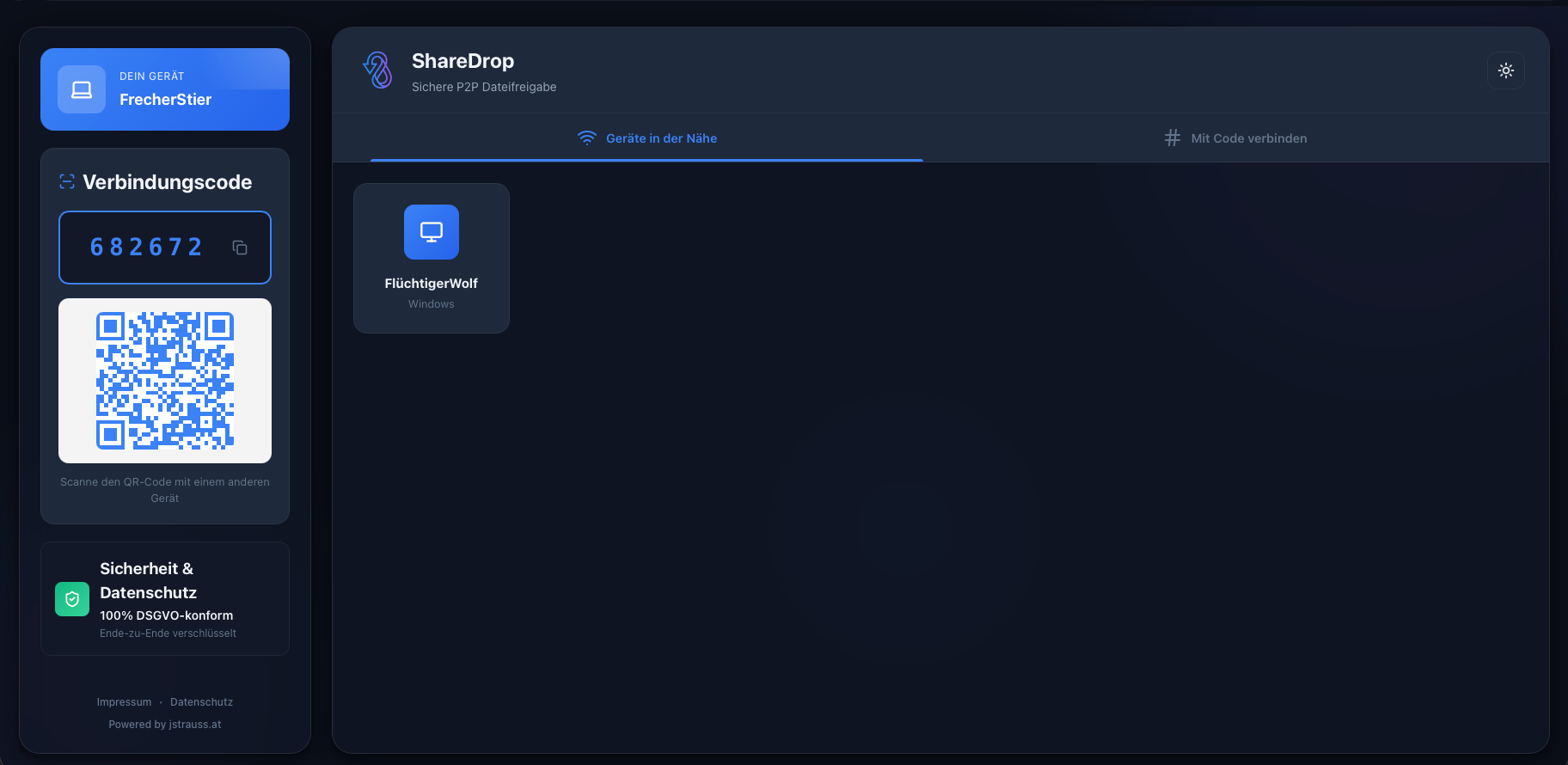This screenshot has width=1568, height=765.
Task: Click the 682672 connection code field
Action: tap(165, 248)
